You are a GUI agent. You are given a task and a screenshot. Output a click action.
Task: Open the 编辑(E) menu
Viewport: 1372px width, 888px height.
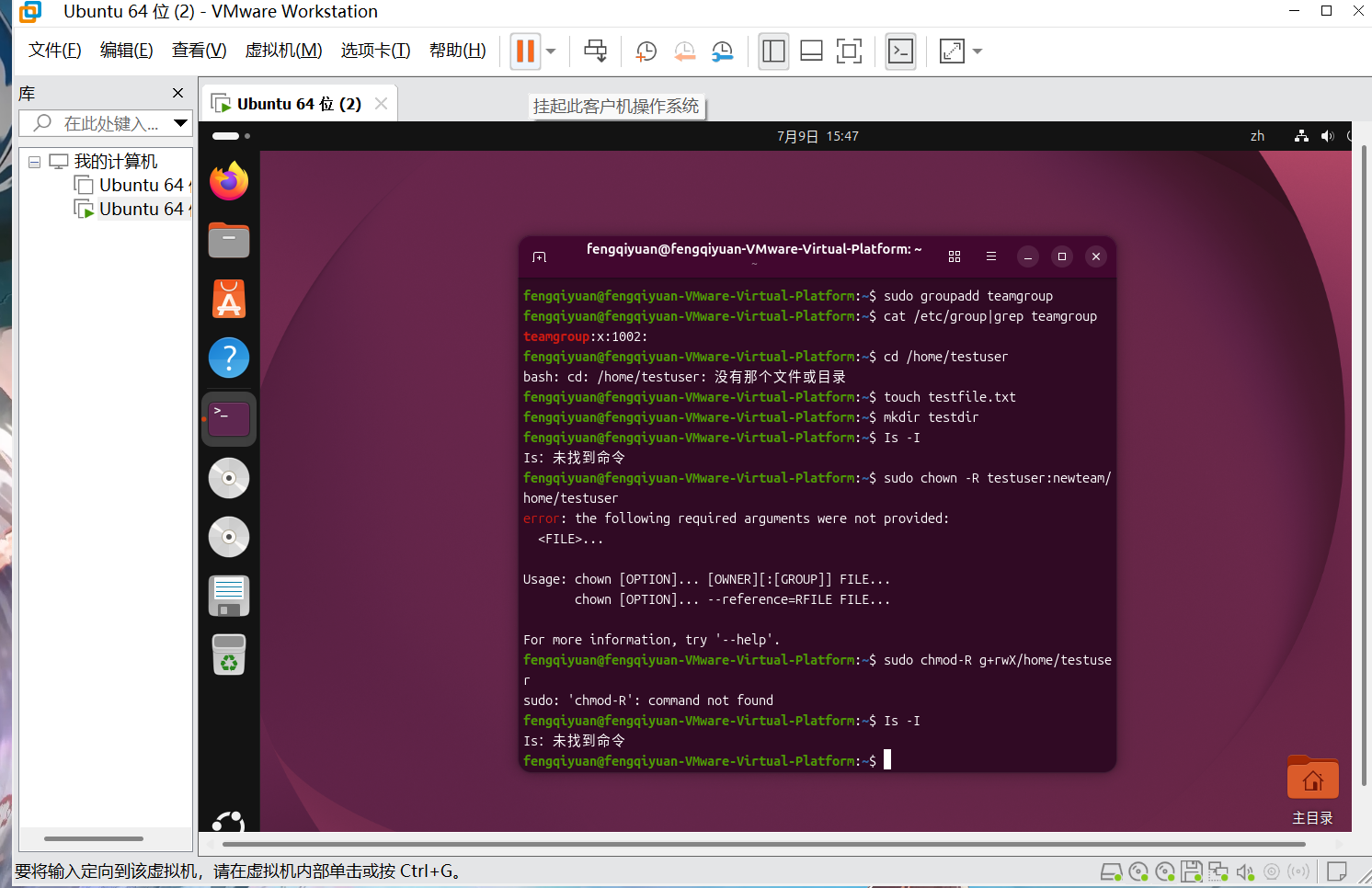(x=126, y=51)
